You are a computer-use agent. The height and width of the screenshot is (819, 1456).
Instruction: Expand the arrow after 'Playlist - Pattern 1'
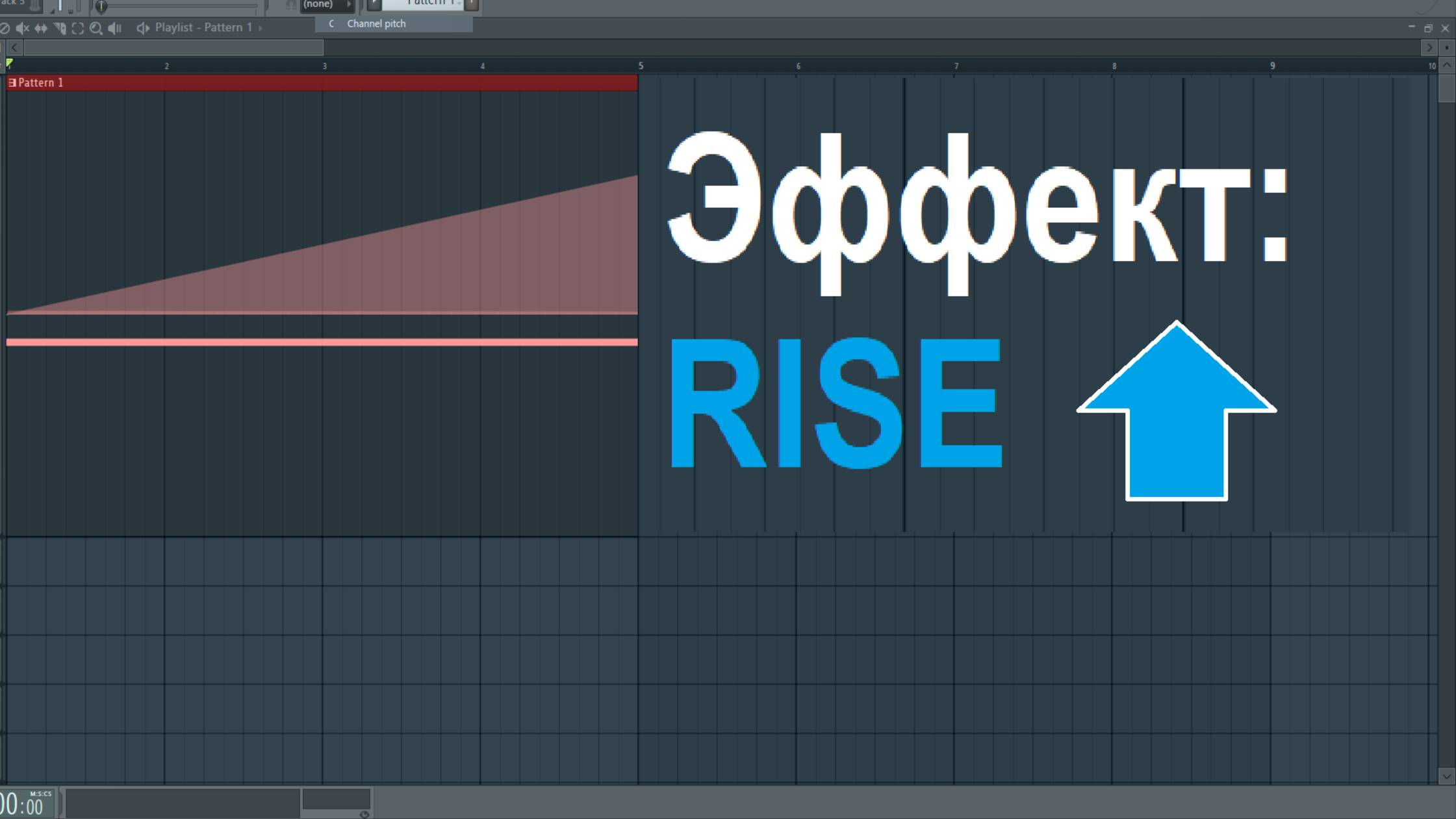261,28
